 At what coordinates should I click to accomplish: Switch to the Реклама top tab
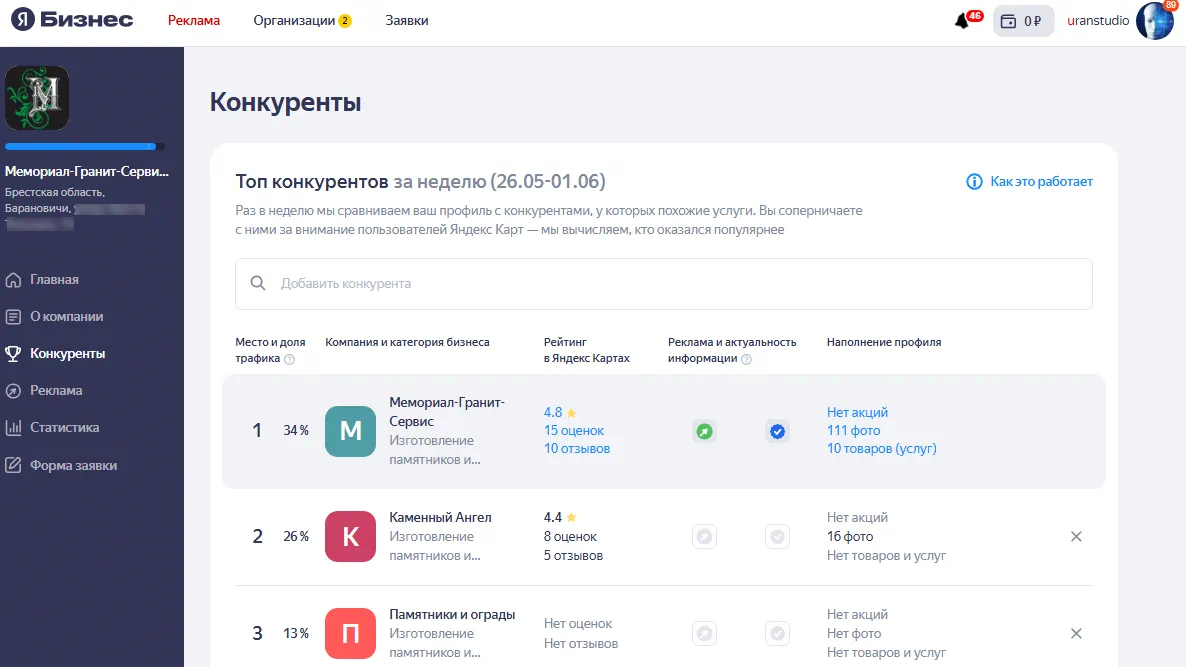(x=194, y=20)
